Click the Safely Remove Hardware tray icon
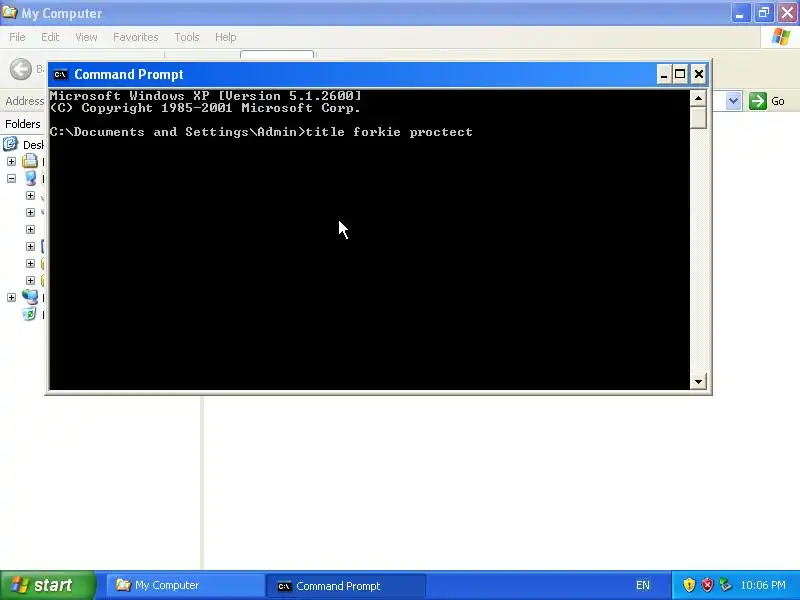Screen dimensions: 800x600 click(x=725, y=585)
